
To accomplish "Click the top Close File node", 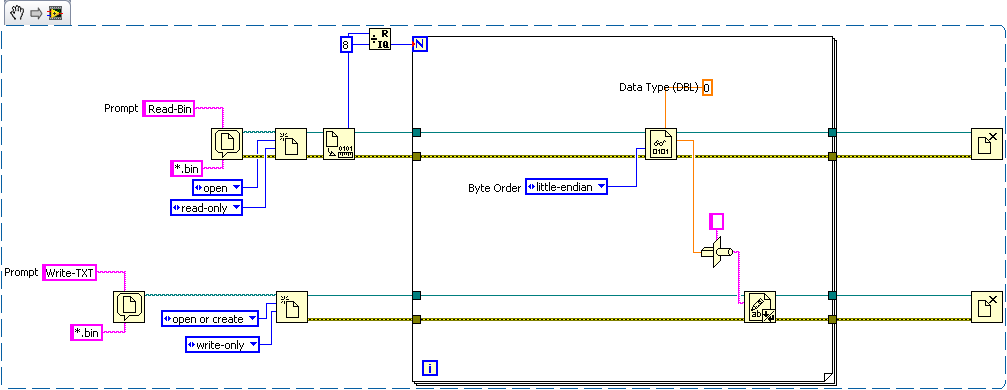I will [x=986, y=143].
